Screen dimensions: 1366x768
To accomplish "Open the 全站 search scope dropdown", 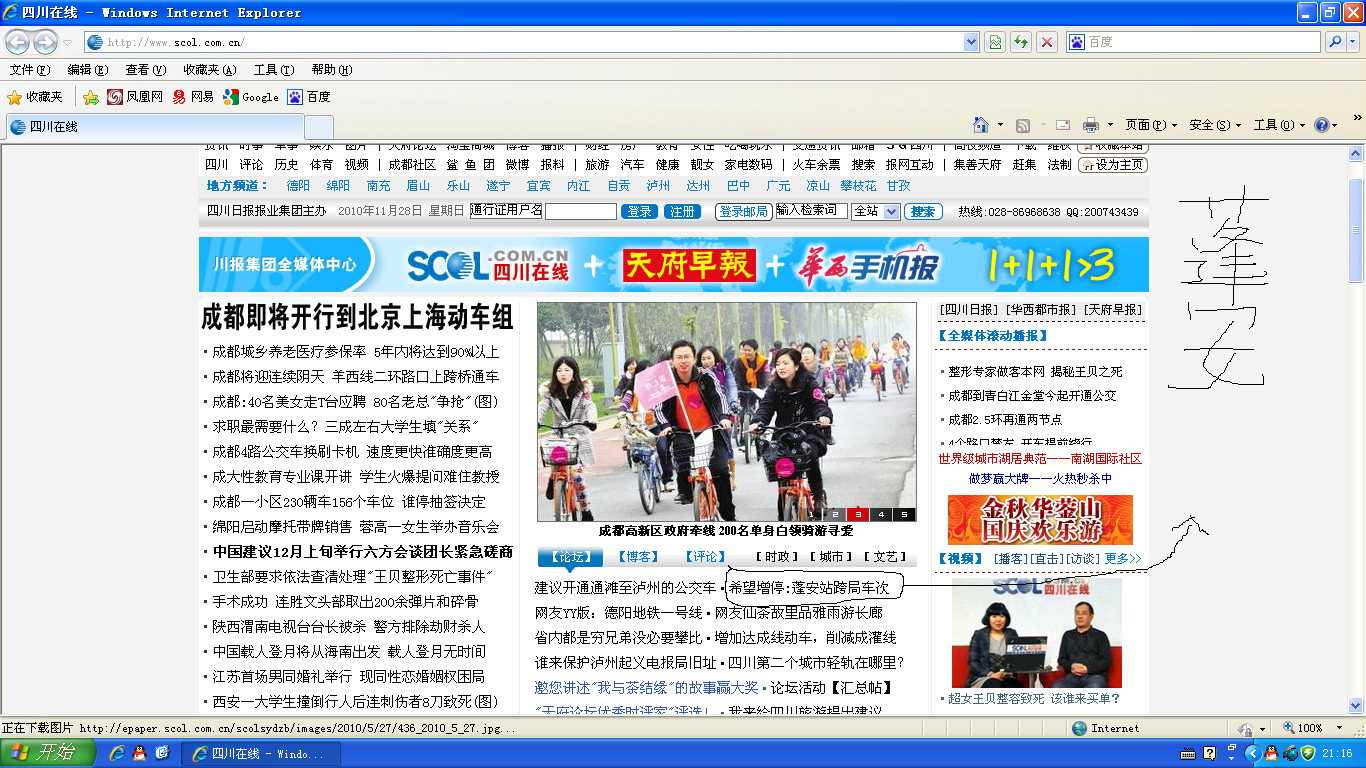I will click(x=875, y=211).
